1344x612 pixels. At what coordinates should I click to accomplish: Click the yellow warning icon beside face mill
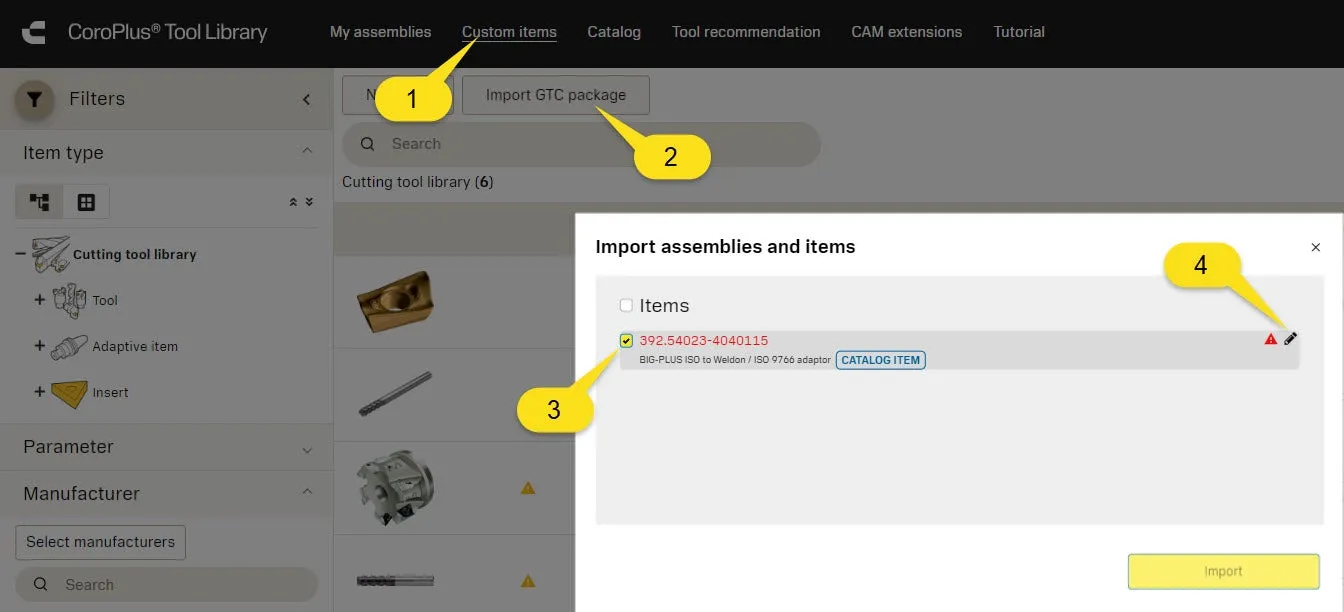528,488
